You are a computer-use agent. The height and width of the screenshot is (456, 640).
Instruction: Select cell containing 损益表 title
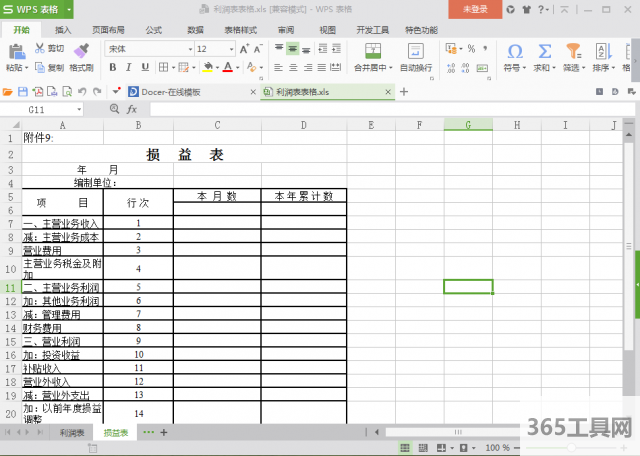click(185, 155)
